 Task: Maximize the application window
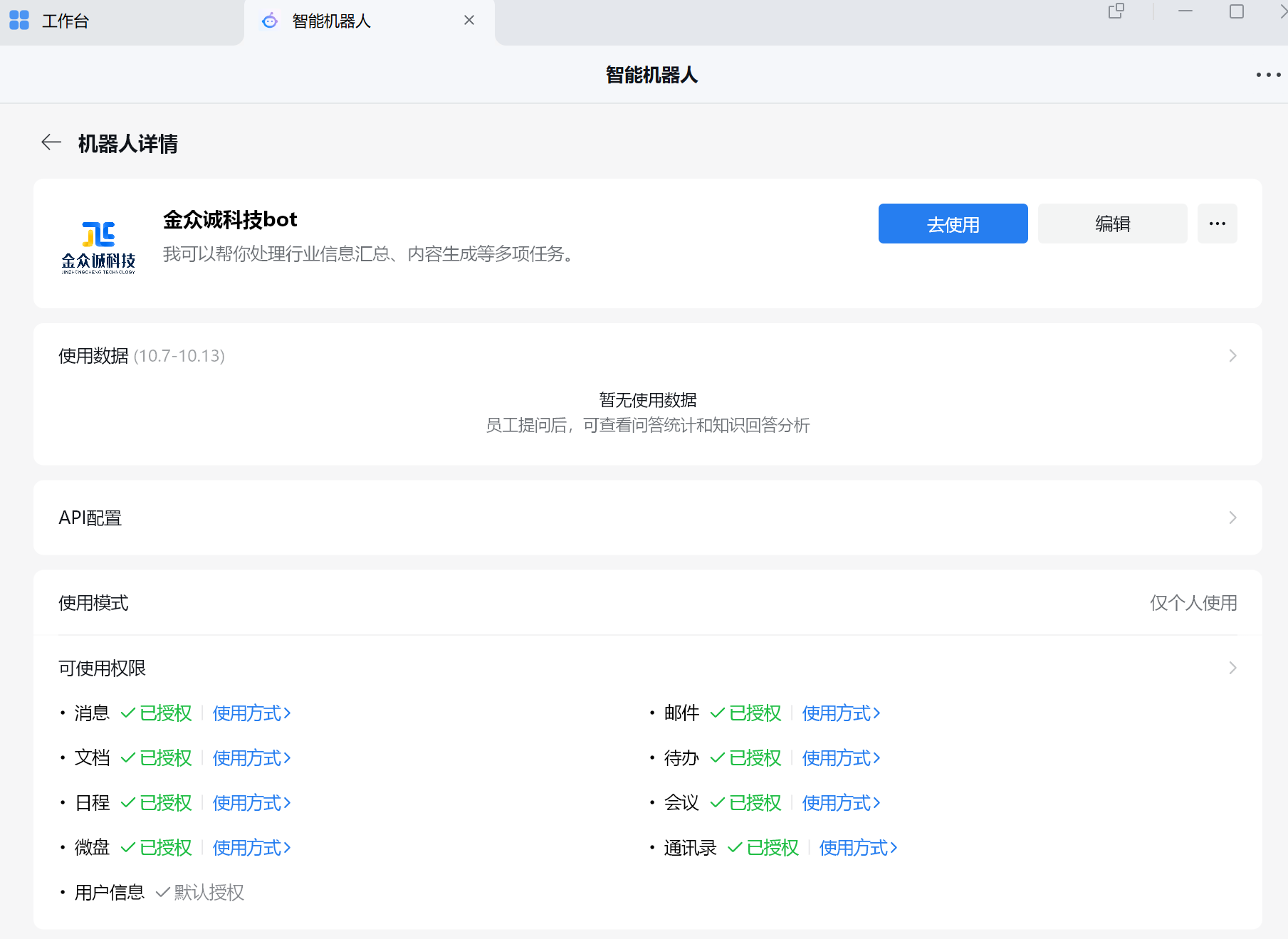(x=1237, y=11)
